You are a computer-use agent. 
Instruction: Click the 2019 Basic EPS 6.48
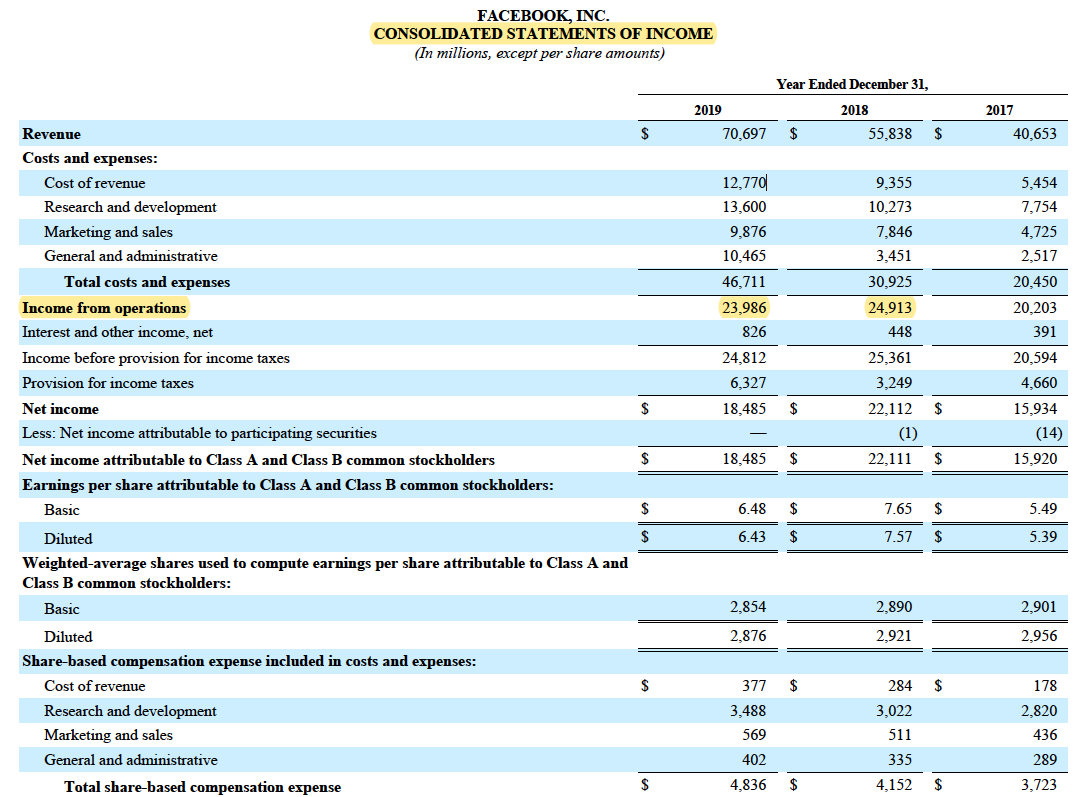point(751,509)
